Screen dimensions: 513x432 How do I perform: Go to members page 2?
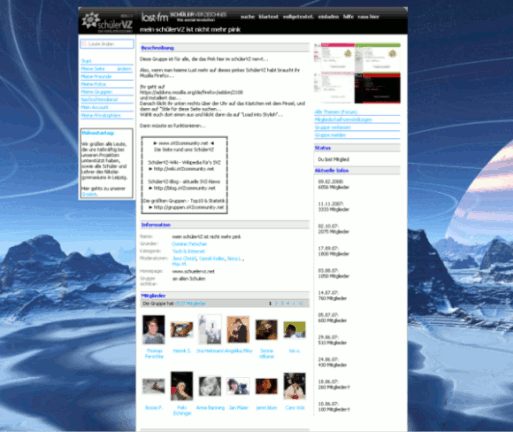[276, 303]
